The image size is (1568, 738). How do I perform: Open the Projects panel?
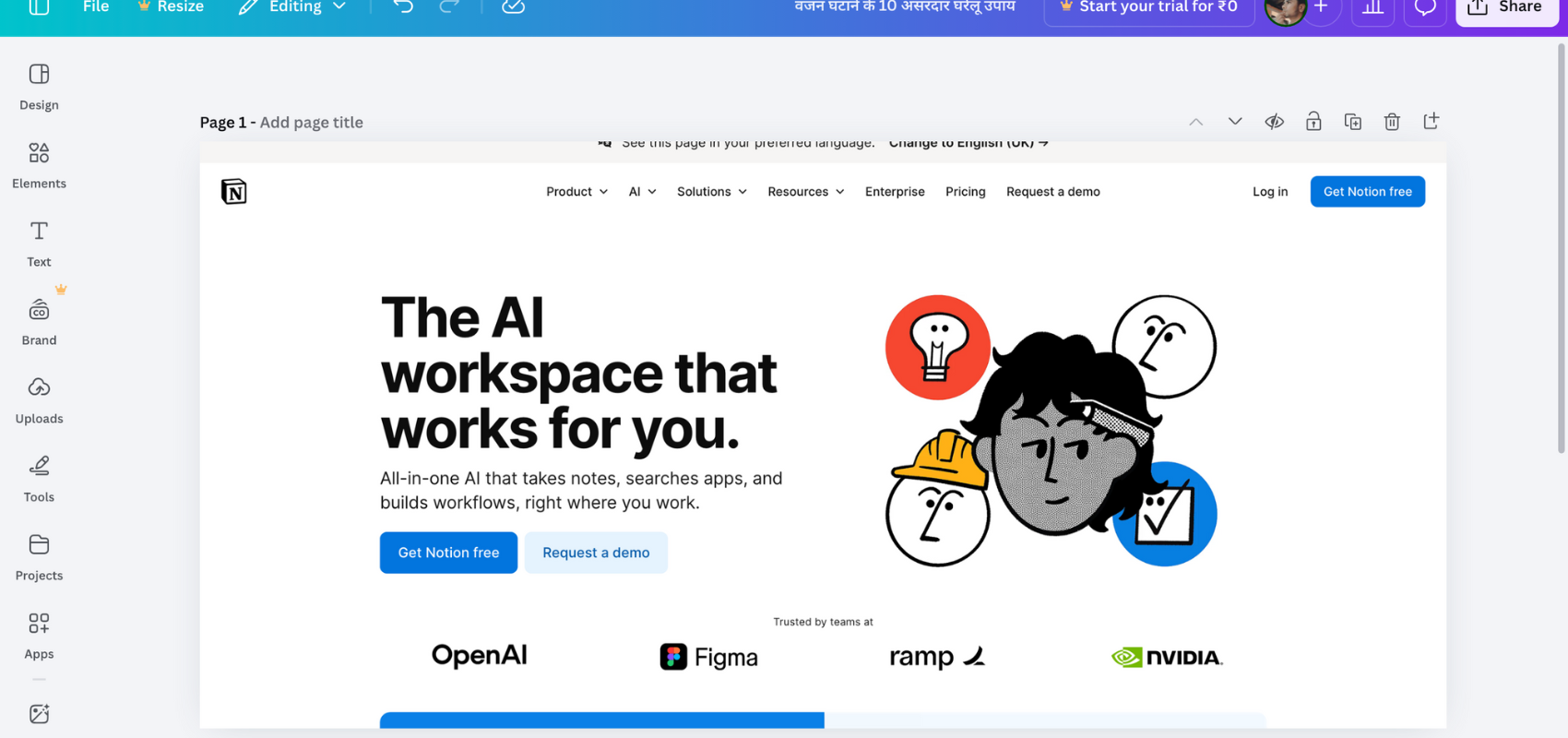pyautogui.click(x=39, y=558)
